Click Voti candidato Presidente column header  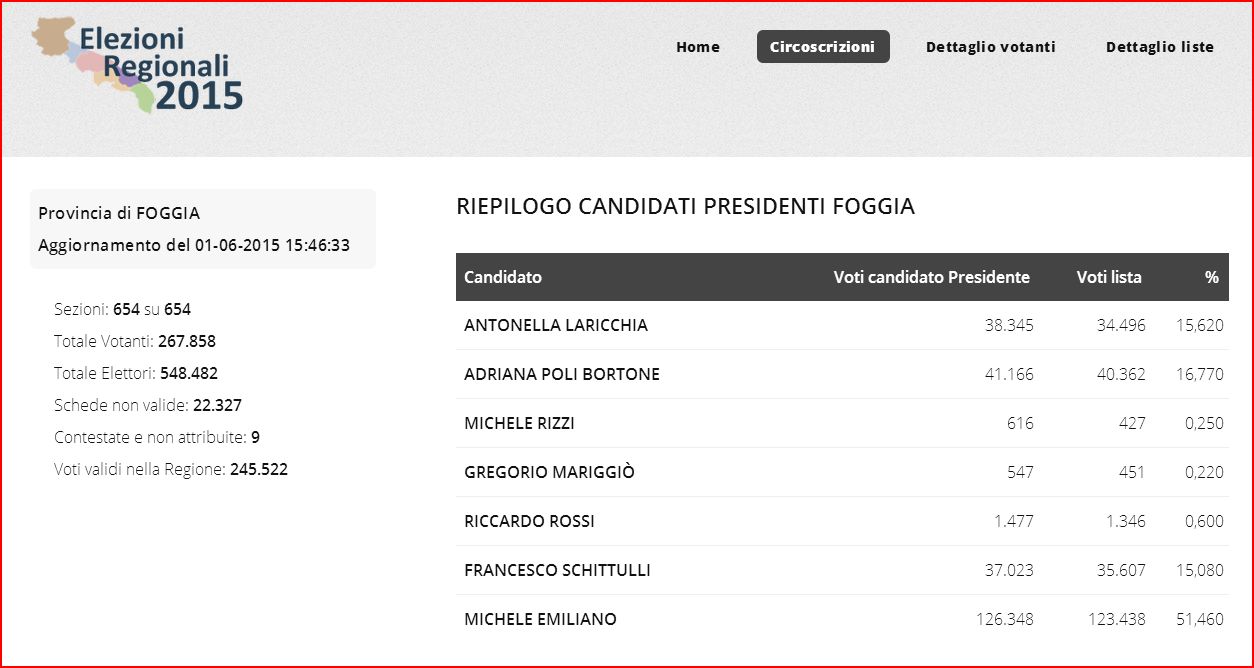(931, 277)
